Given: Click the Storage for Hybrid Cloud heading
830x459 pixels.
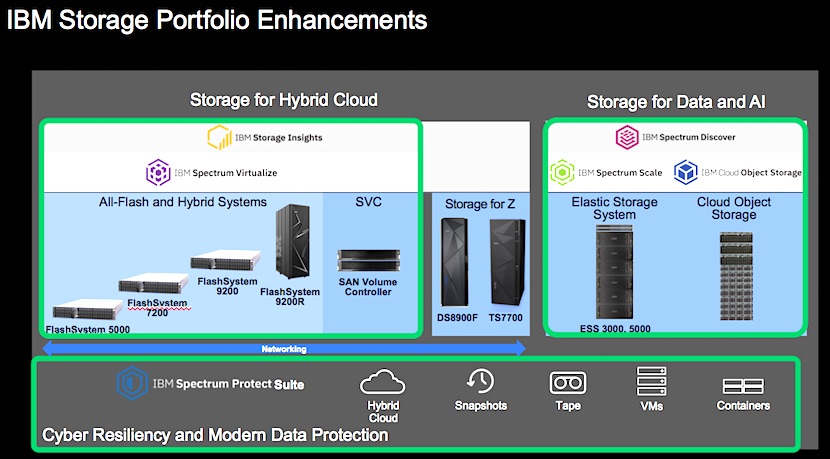Looking at the screenshot, I should click(284, 99).
